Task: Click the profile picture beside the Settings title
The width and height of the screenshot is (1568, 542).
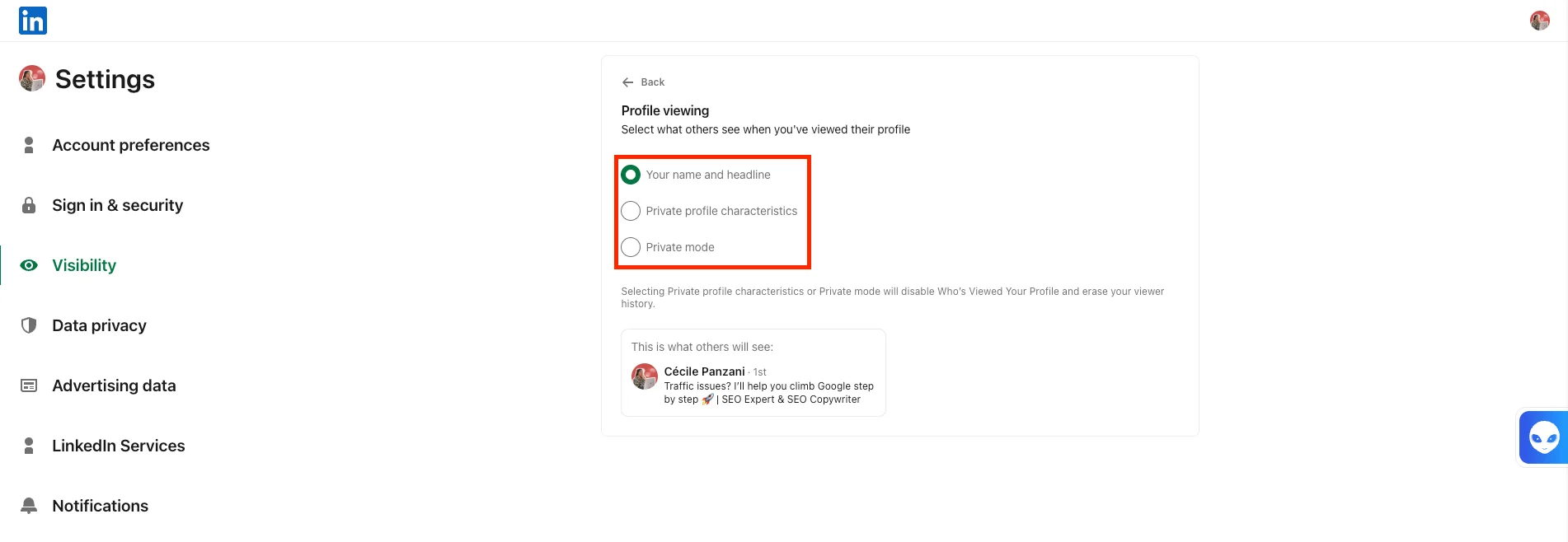Action: click(32, 79)
